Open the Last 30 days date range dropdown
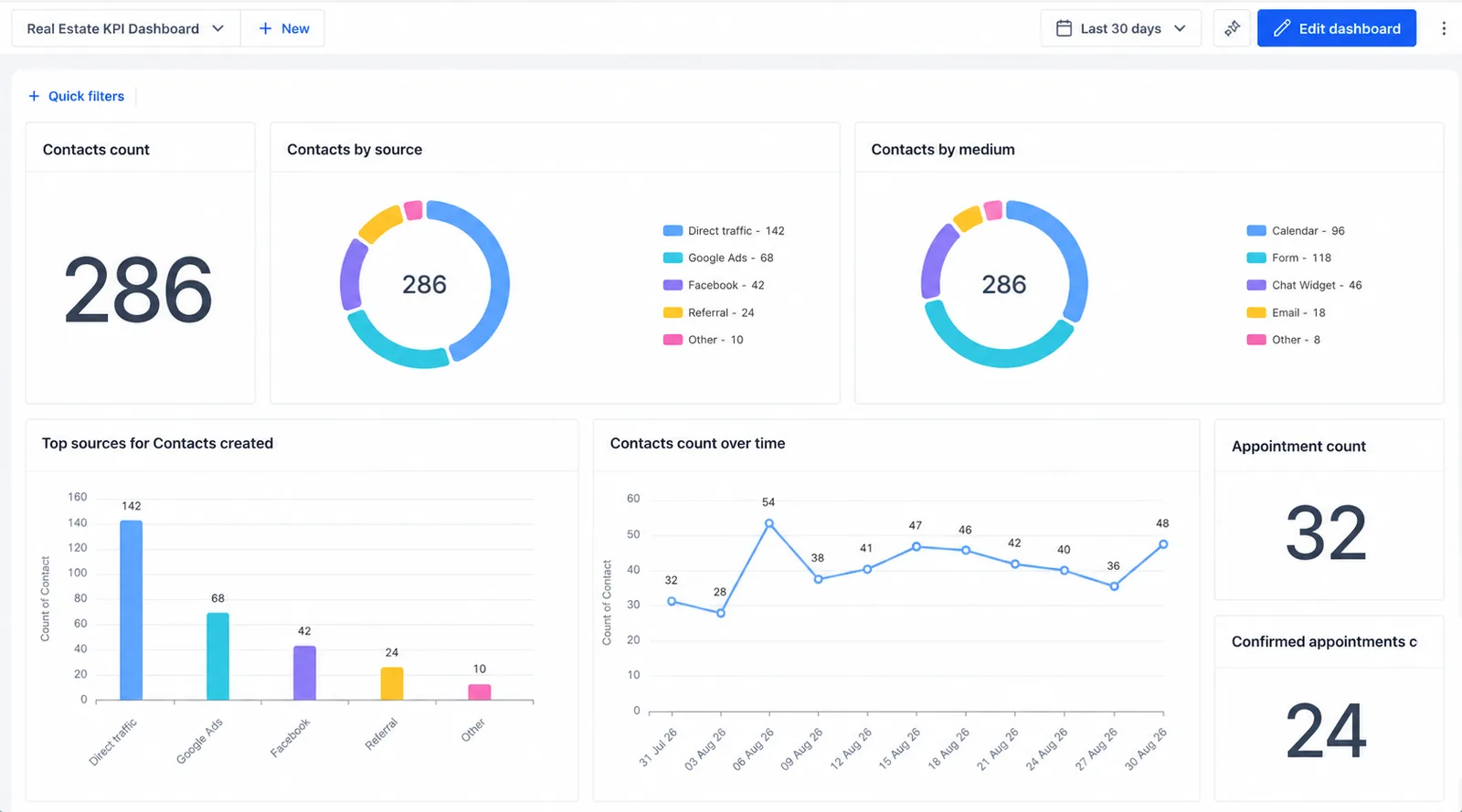The height and width of the screenshot is (812, 1462). 1120,28
